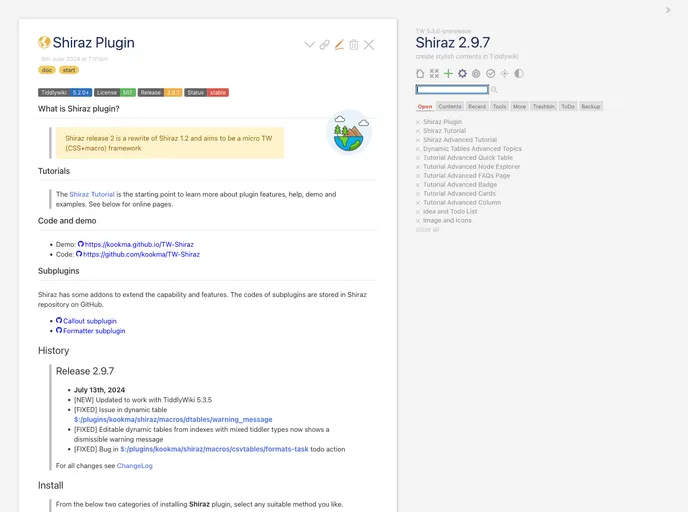Close Tutorial Advanced Badge entry
This screenshot has width=688, height=512.
pyautogui.click(x=418, y=185)
